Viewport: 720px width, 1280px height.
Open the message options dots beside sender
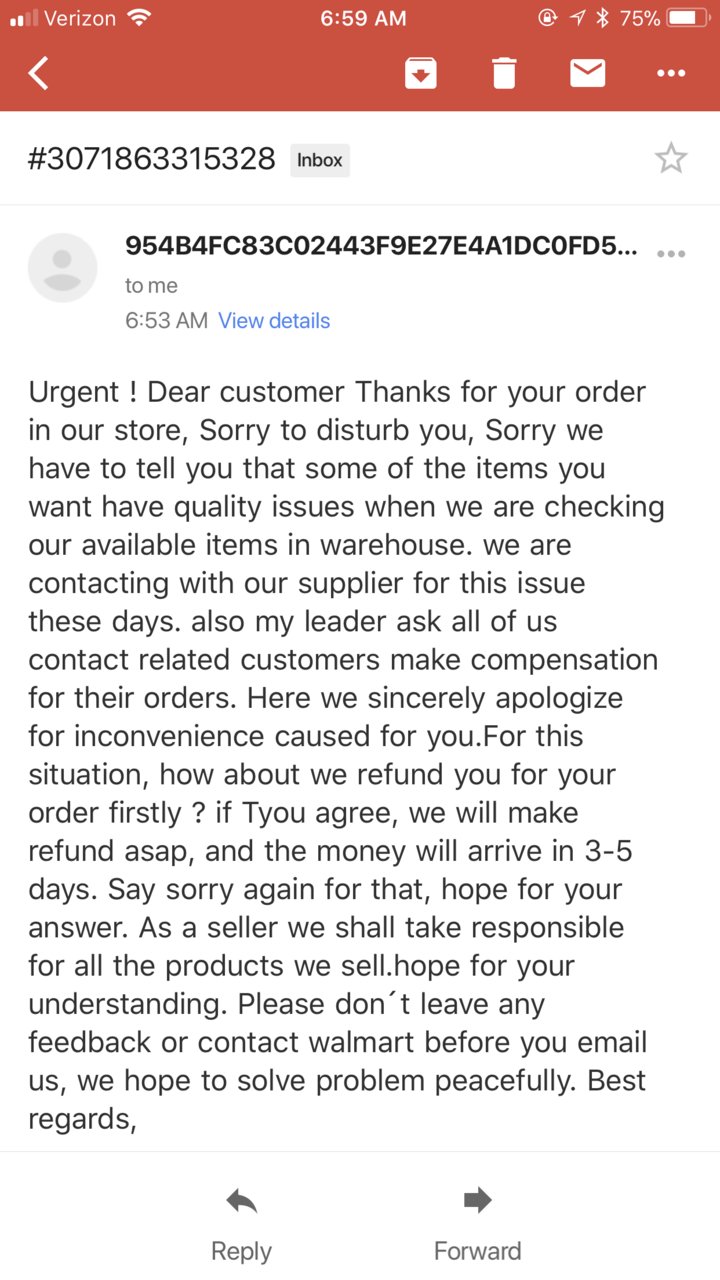(671, 254)
